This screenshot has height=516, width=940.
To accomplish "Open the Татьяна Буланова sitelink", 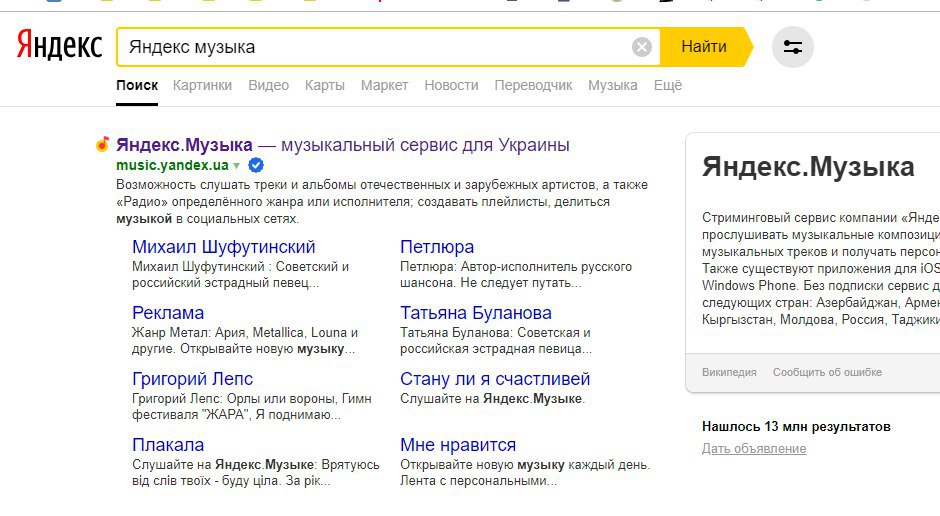I will [476, 313].
